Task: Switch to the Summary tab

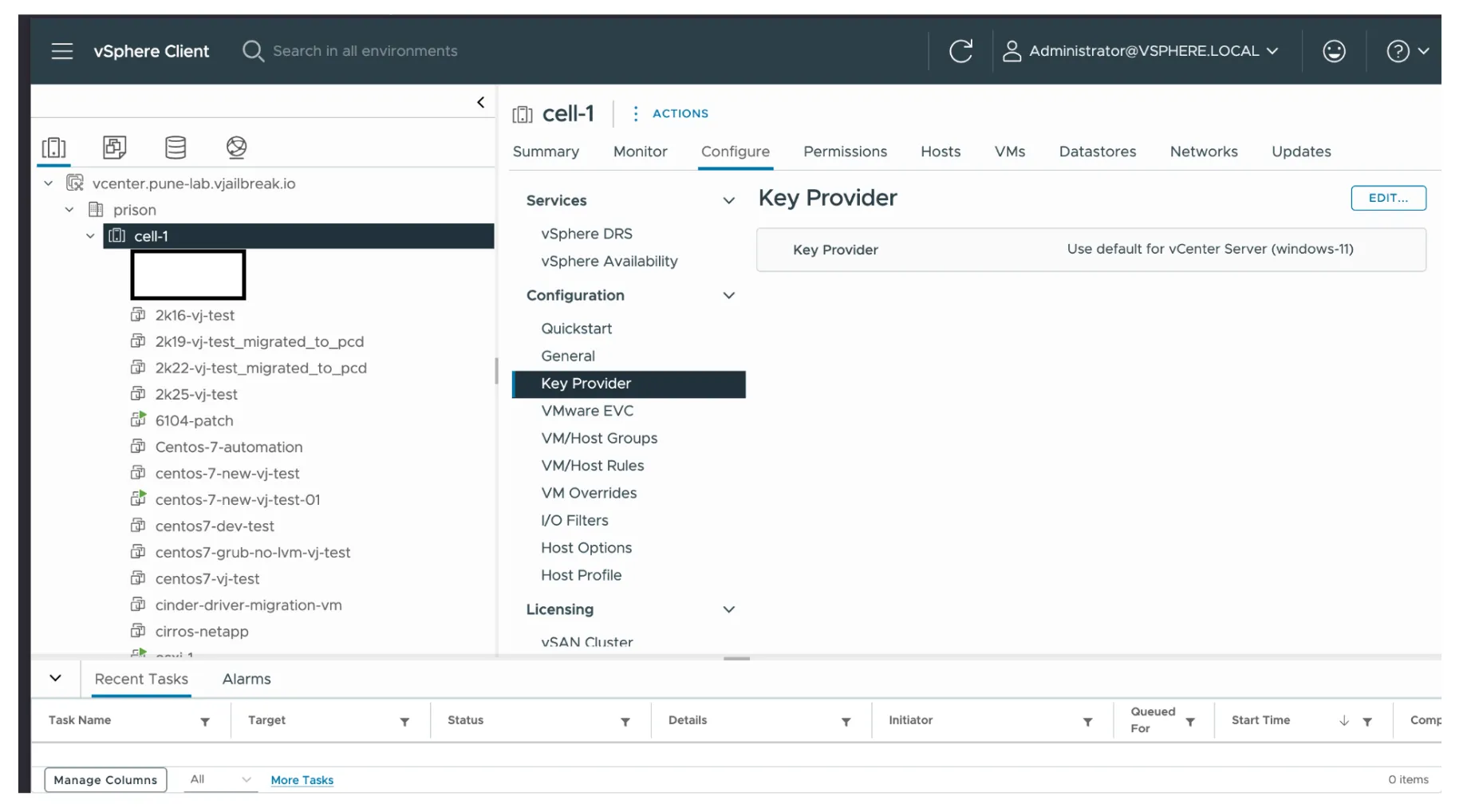Action: (546, 152)
